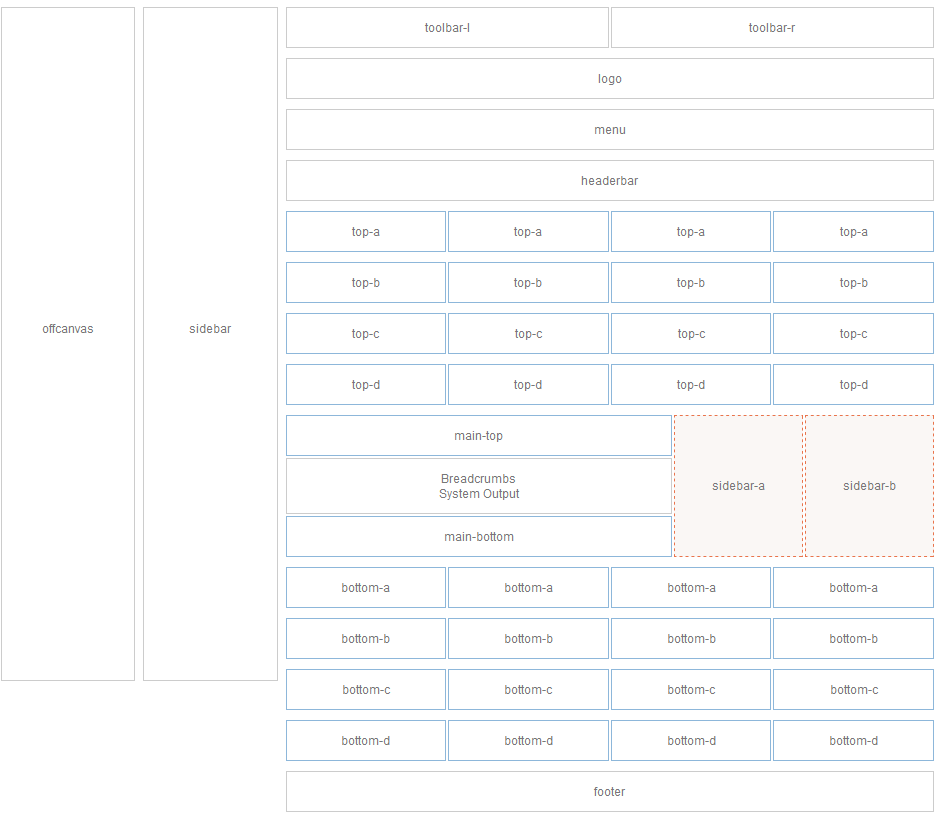
Task: Select the dashed sidebar-b box
Action: click(869, 486)
